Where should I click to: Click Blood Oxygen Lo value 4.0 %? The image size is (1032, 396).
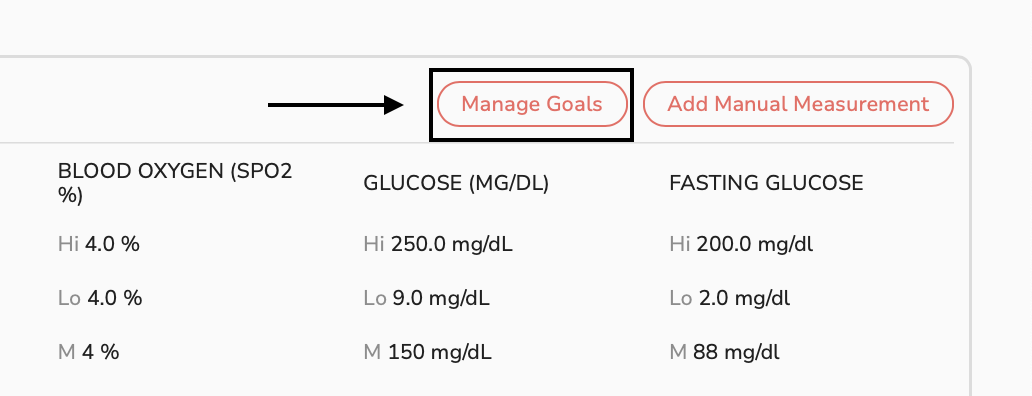pyautogui.click(x=115, y=299)
